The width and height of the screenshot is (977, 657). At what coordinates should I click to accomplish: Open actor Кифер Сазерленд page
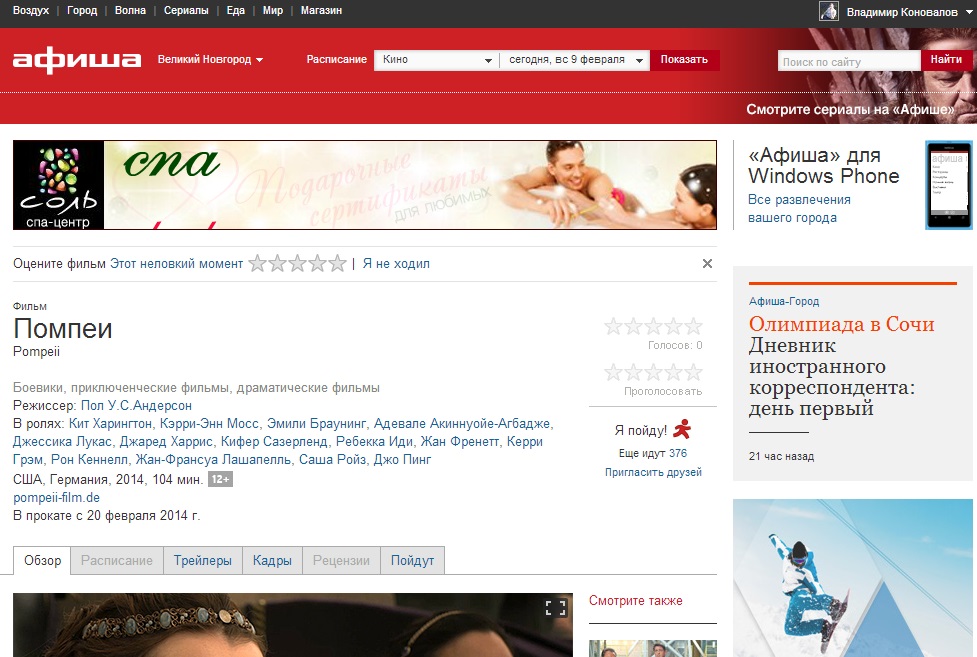pos(274,442)
